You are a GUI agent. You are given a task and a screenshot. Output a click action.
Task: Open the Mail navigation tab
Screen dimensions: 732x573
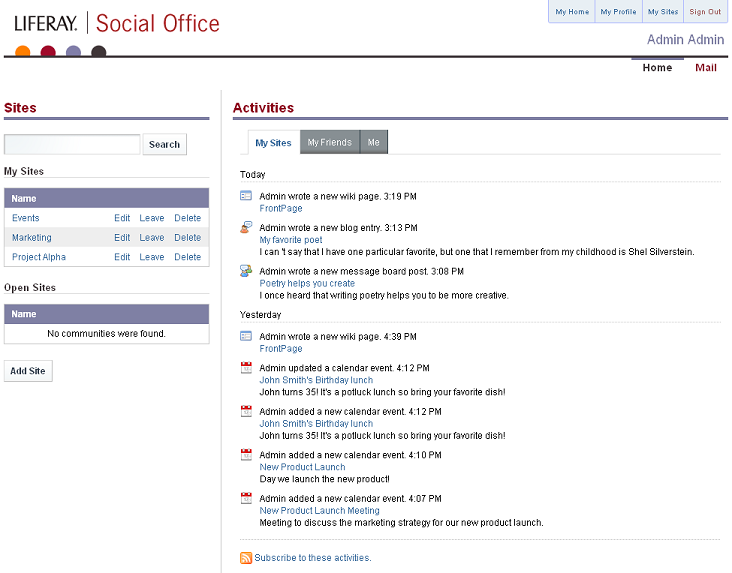point(706,68)
